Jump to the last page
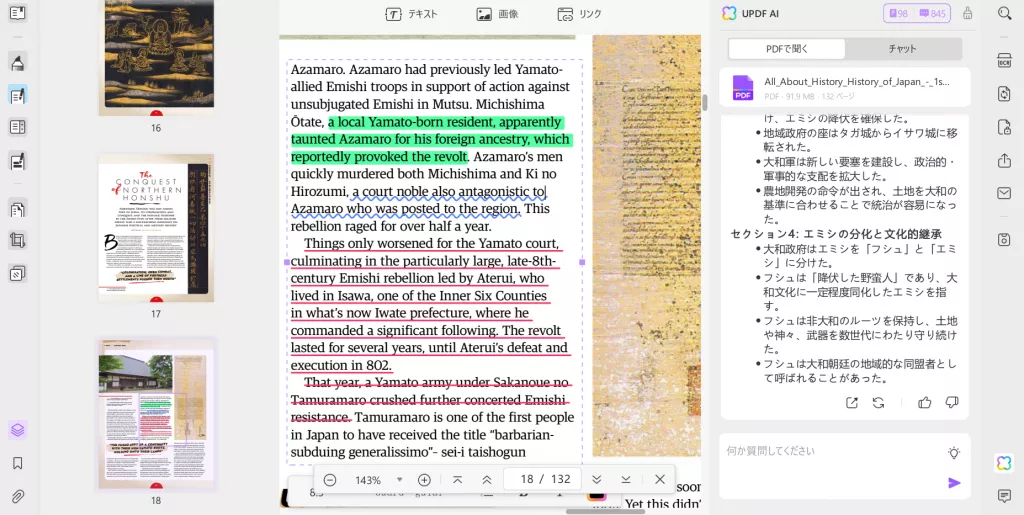The height and width of the screenshot is (515, 1024). click(x=626, y=480)
